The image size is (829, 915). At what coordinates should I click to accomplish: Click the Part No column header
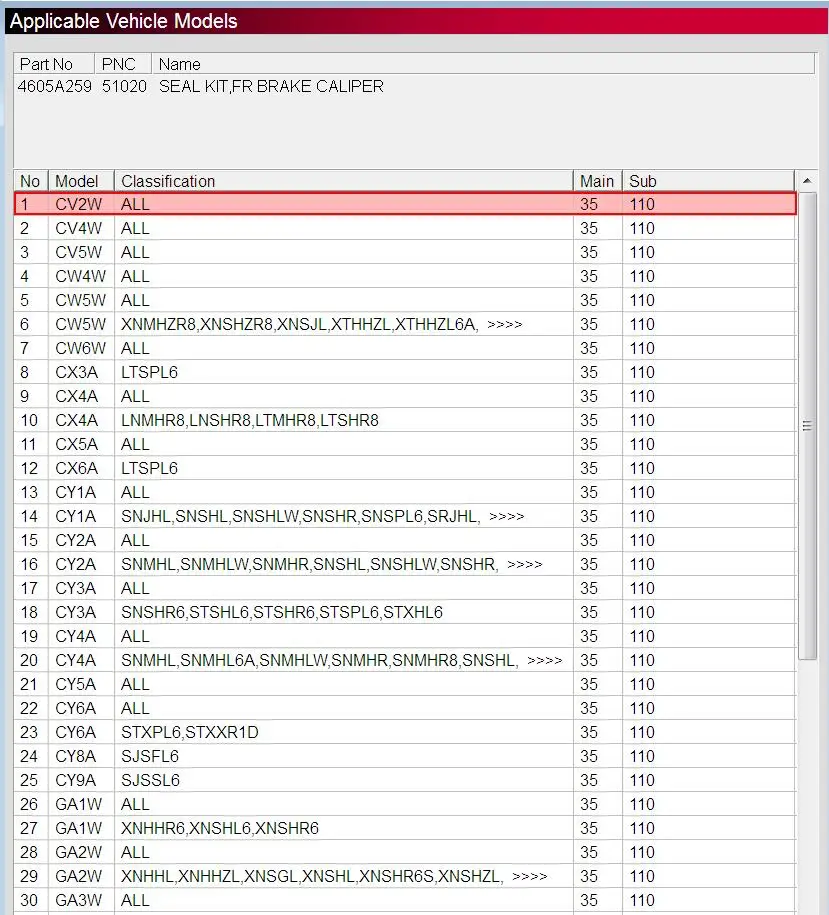(x=54, y=64)
